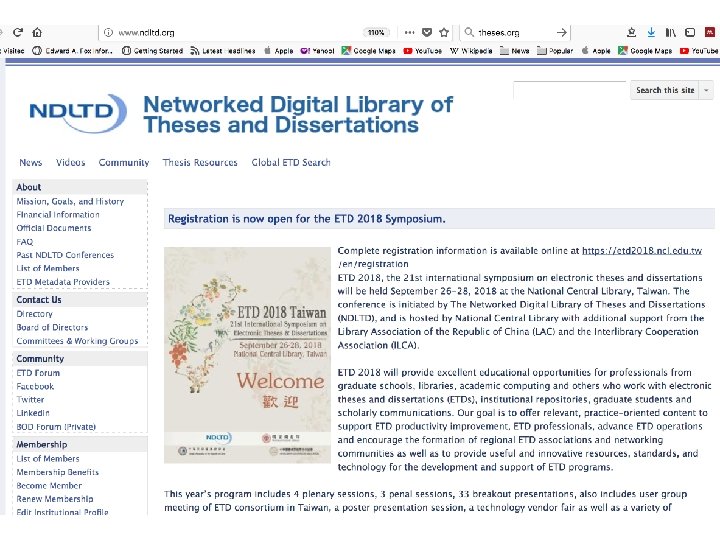Open Committees & Working Groups link
720x540 pixels.
coord(77,341)
